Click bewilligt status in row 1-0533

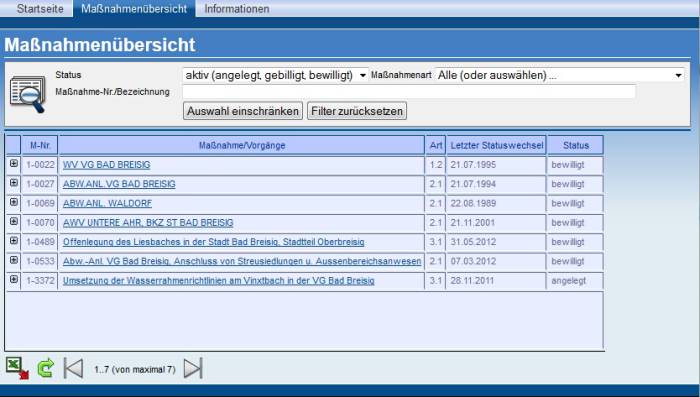(568, 261)
